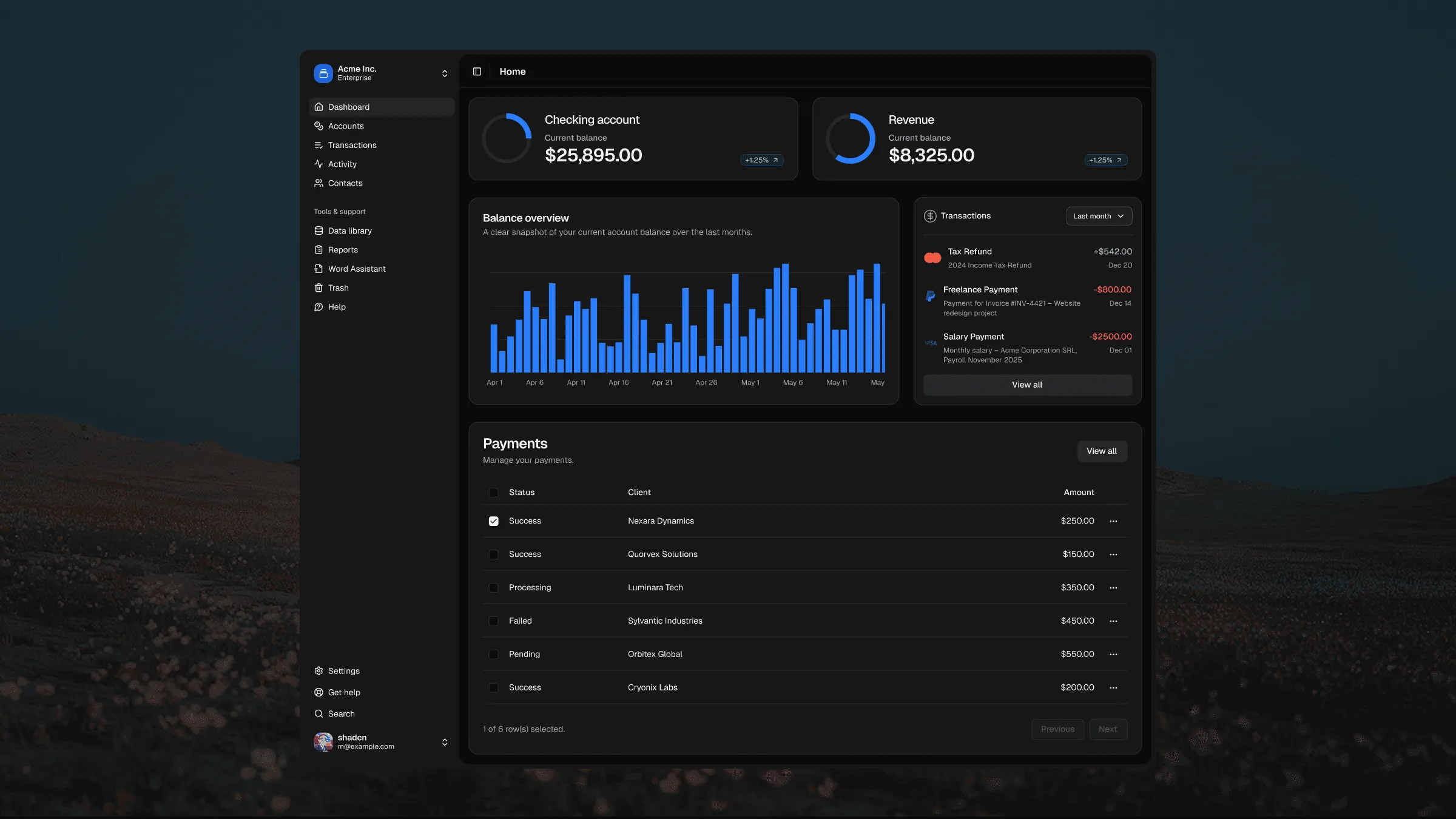The image size is (1456, 819).
Task: Open actions menu for Sylvantic Industries payment
Action: (x=1113, y=621)
